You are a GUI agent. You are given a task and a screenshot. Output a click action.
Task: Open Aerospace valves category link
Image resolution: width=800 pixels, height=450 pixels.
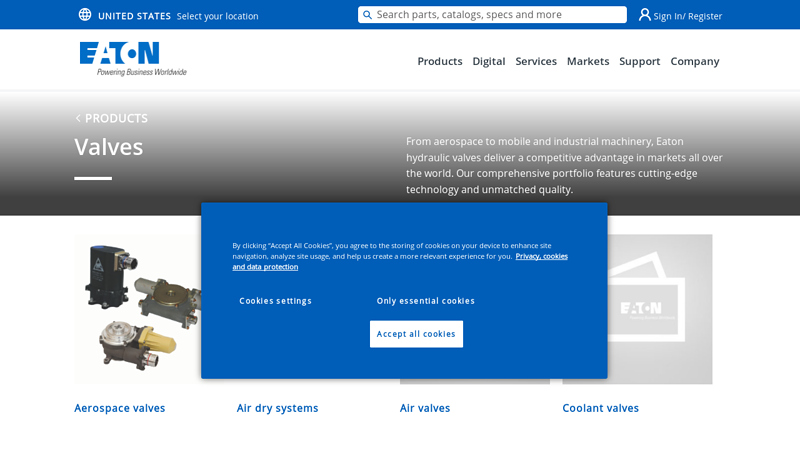tap(119, 408)
